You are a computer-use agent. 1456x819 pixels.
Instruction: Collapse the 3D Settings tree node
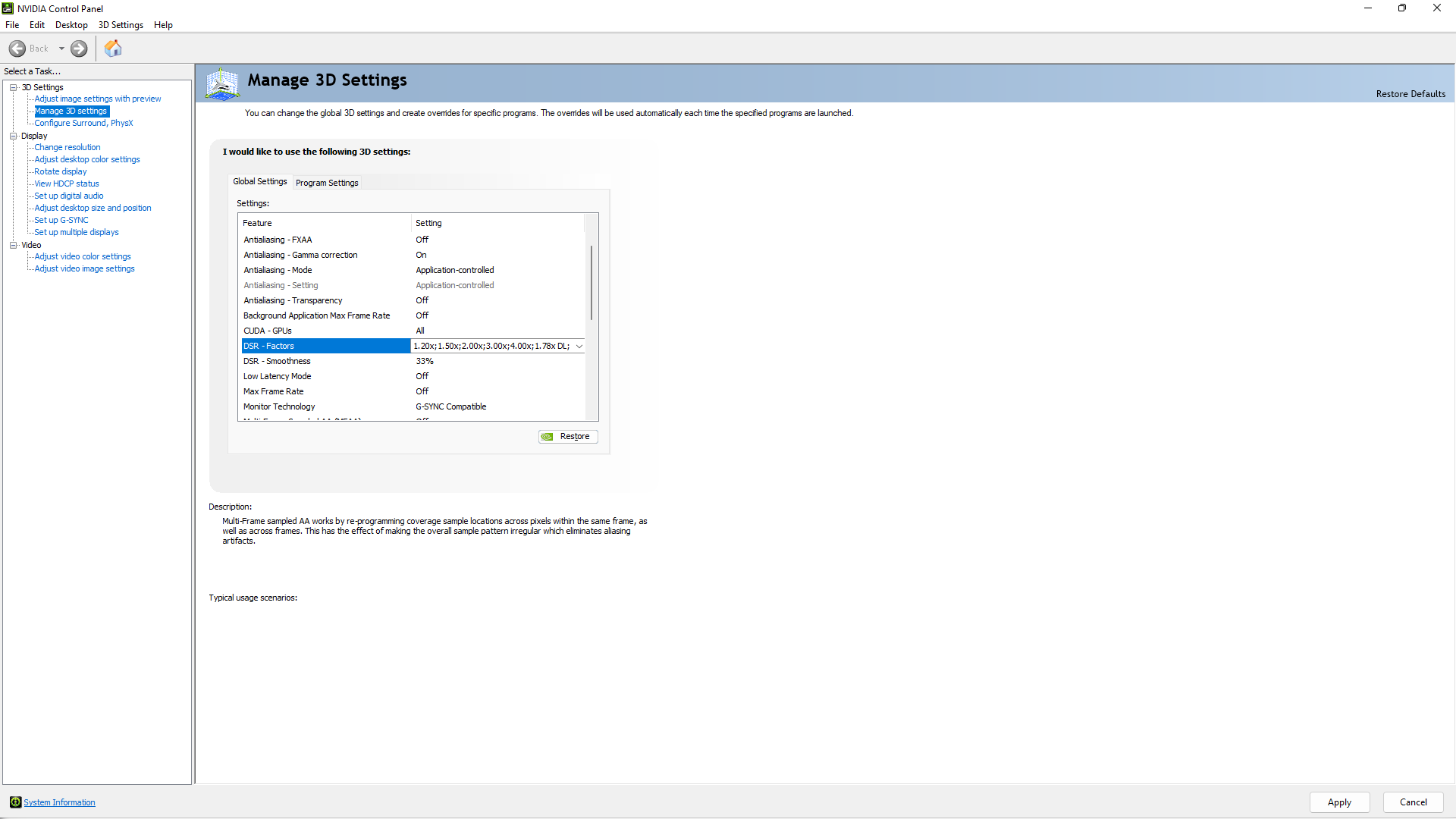pos(14,87)
